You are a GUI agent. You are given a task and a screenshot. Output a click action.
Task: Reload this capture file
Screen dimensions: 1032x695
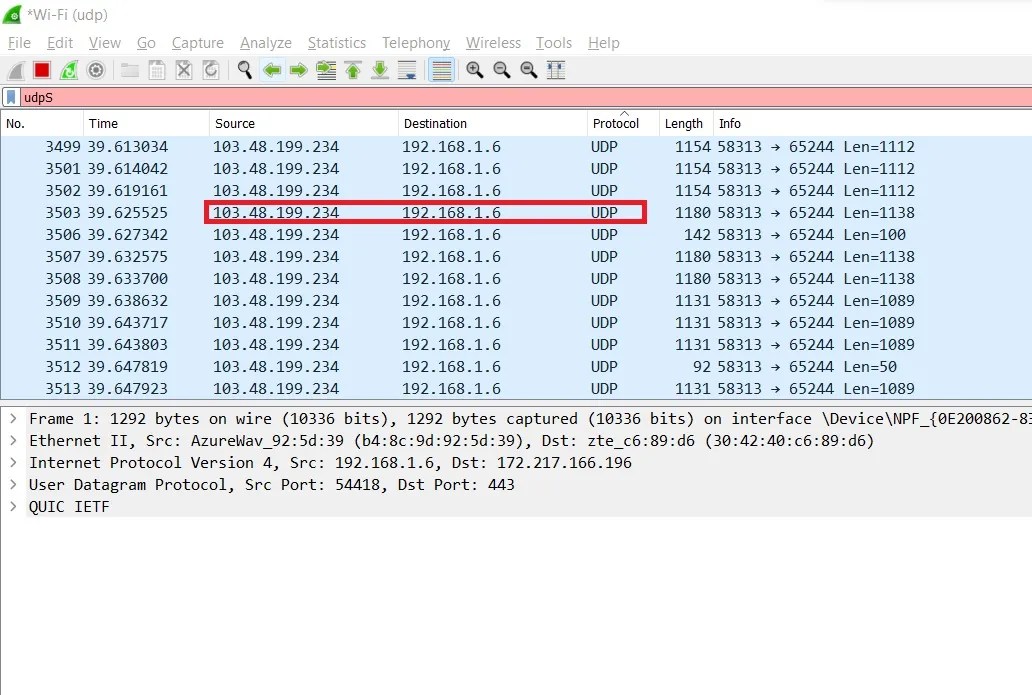pos(211,70)
